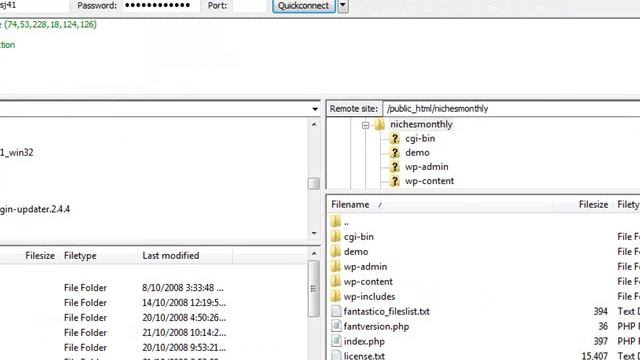Select the demo folder icon in file list
640x360 pixels.
336,252
